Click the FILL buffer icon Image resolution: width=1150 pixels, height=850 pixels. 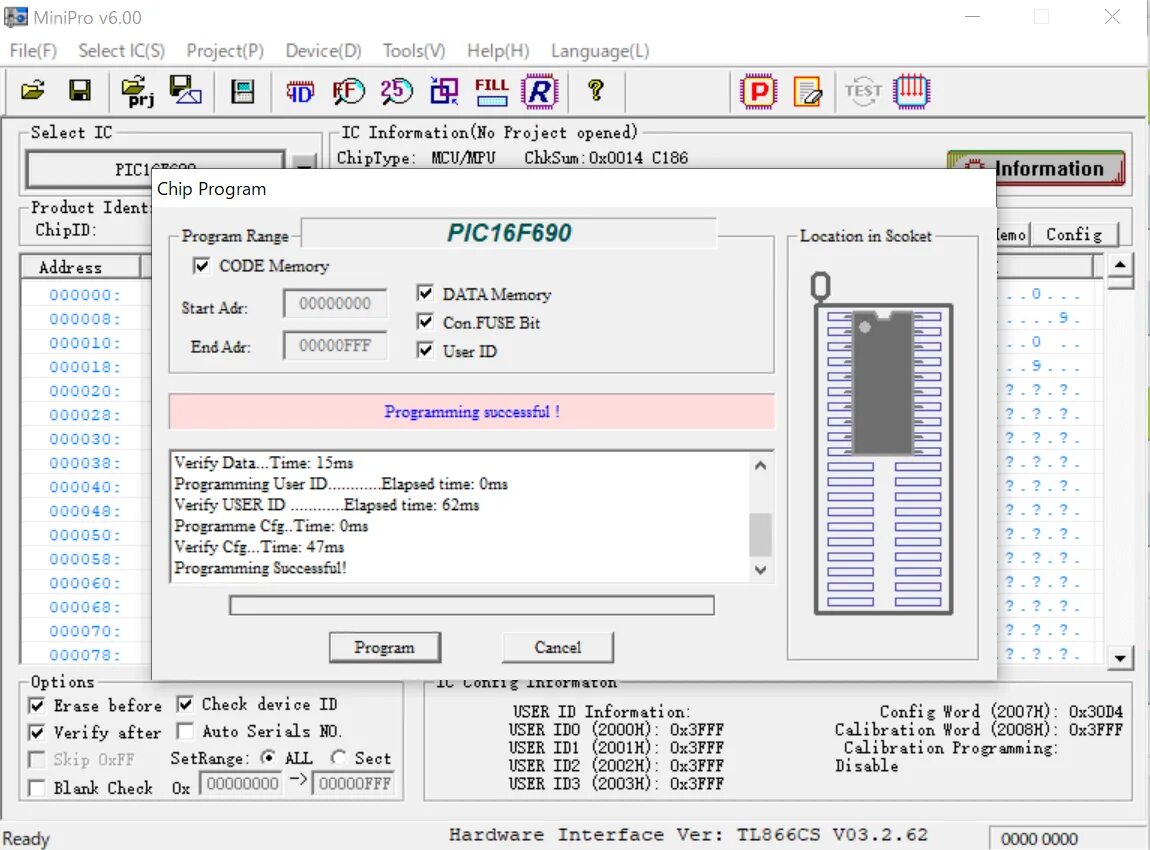click(491, 92)
